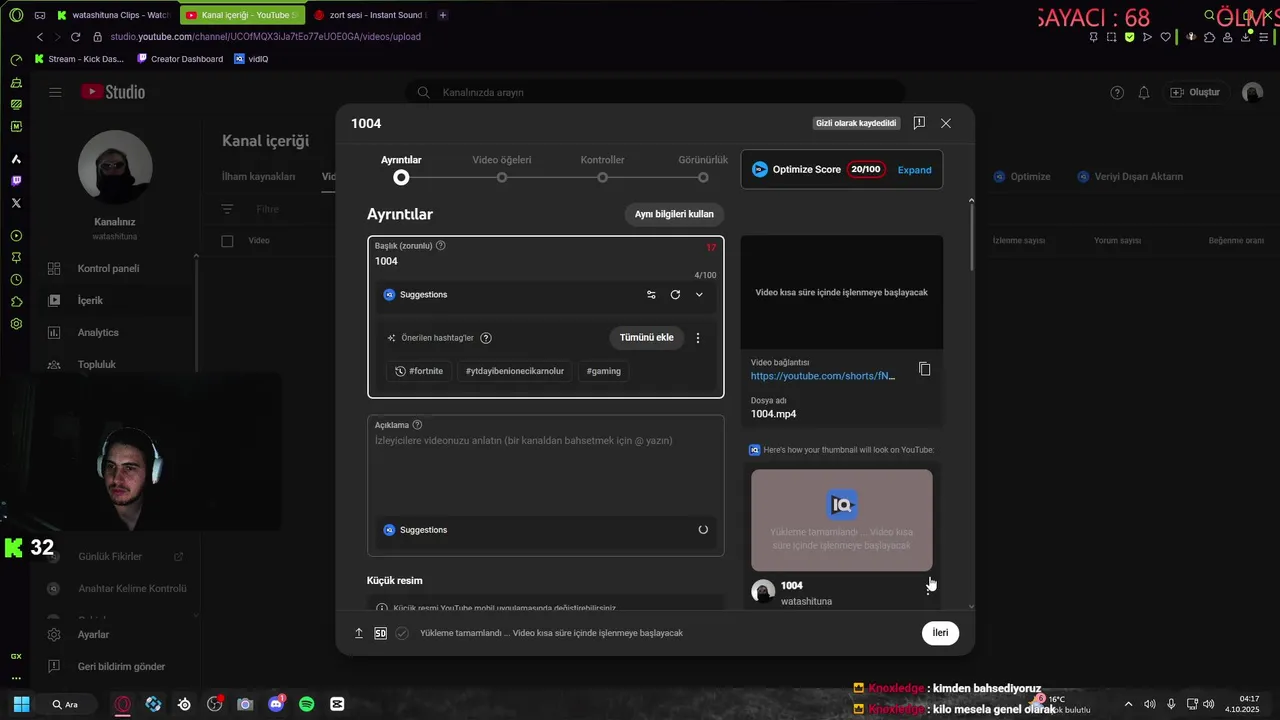
Task: Open hashtag options three-dot menu
Action: [x=698, y=338]
